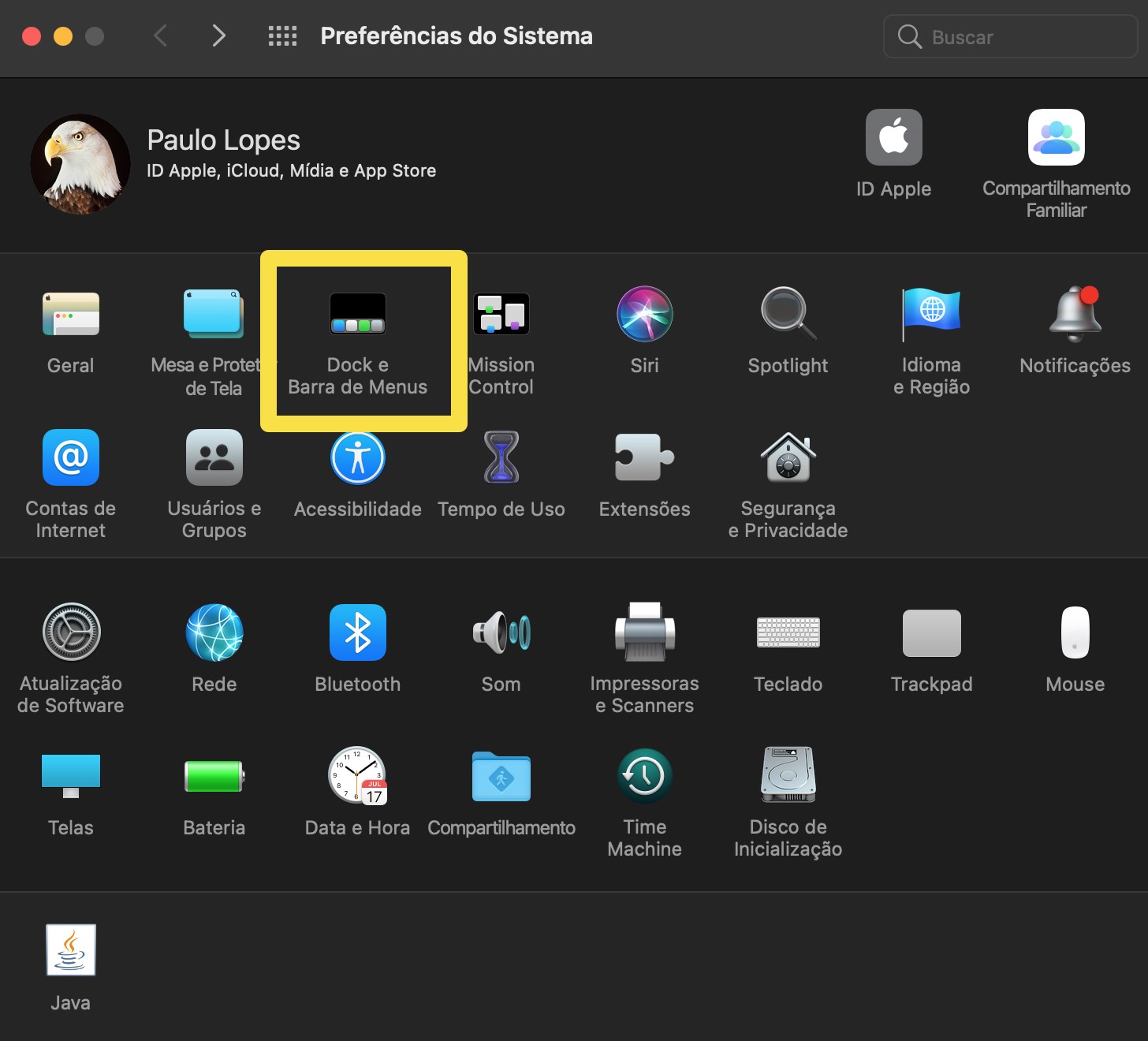This screenshot has width=1148, height=1041.
Task: Open Atualização de Software pane
Action: (x=71, y=632)
